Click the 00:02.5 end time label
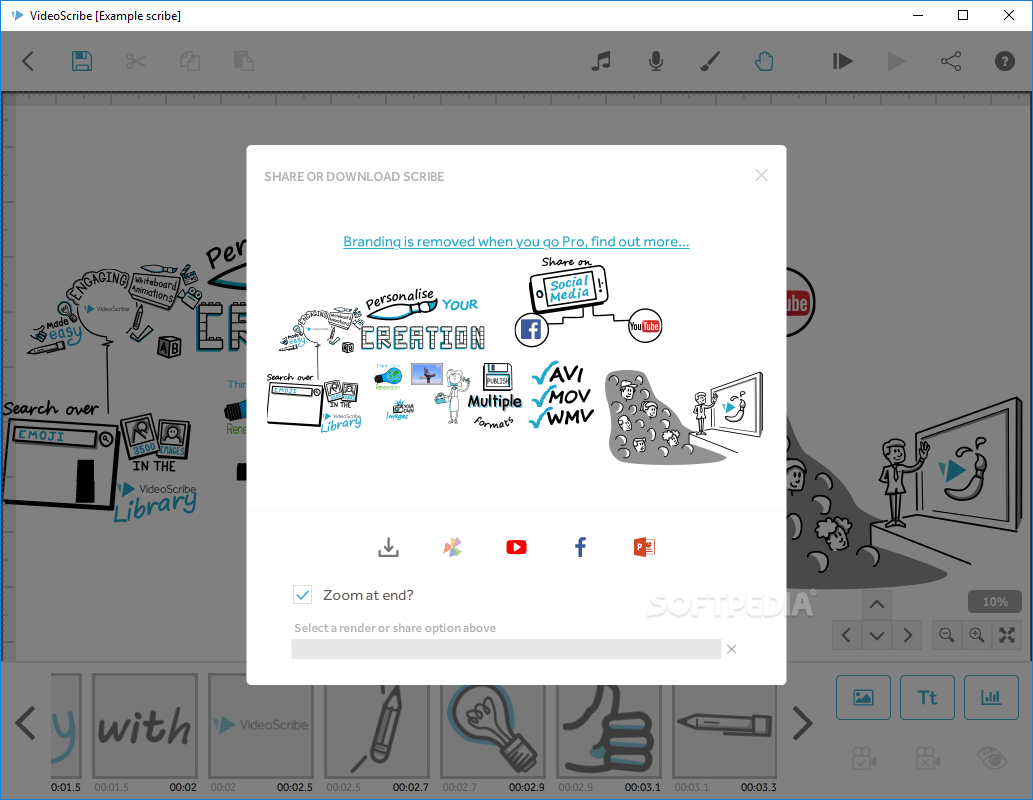The width and height of the screenshot is (1033, 800). [294, 787]
